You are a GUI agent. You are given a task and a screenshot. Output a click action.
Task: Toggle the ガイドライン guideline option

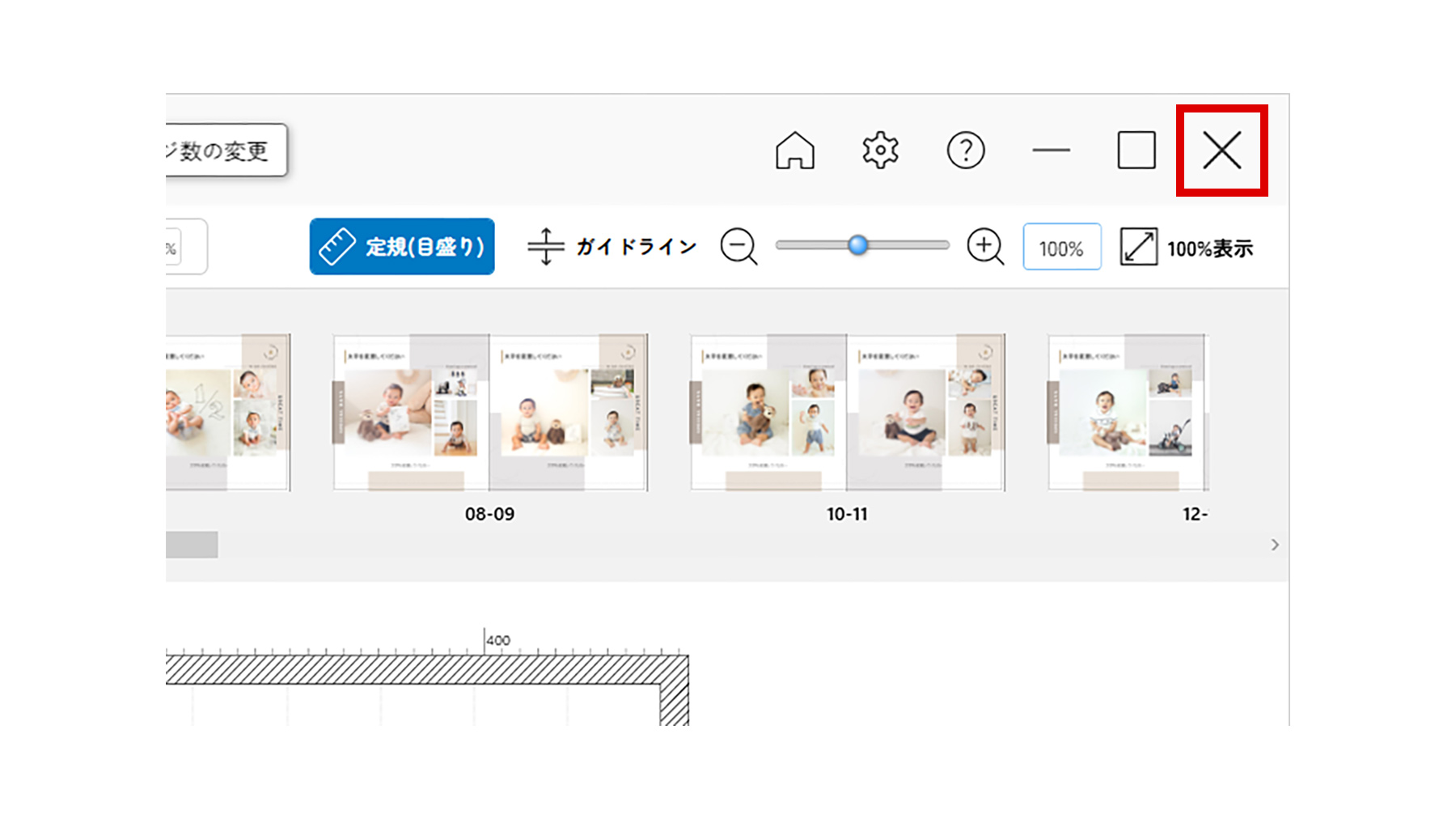pos(612,247)
